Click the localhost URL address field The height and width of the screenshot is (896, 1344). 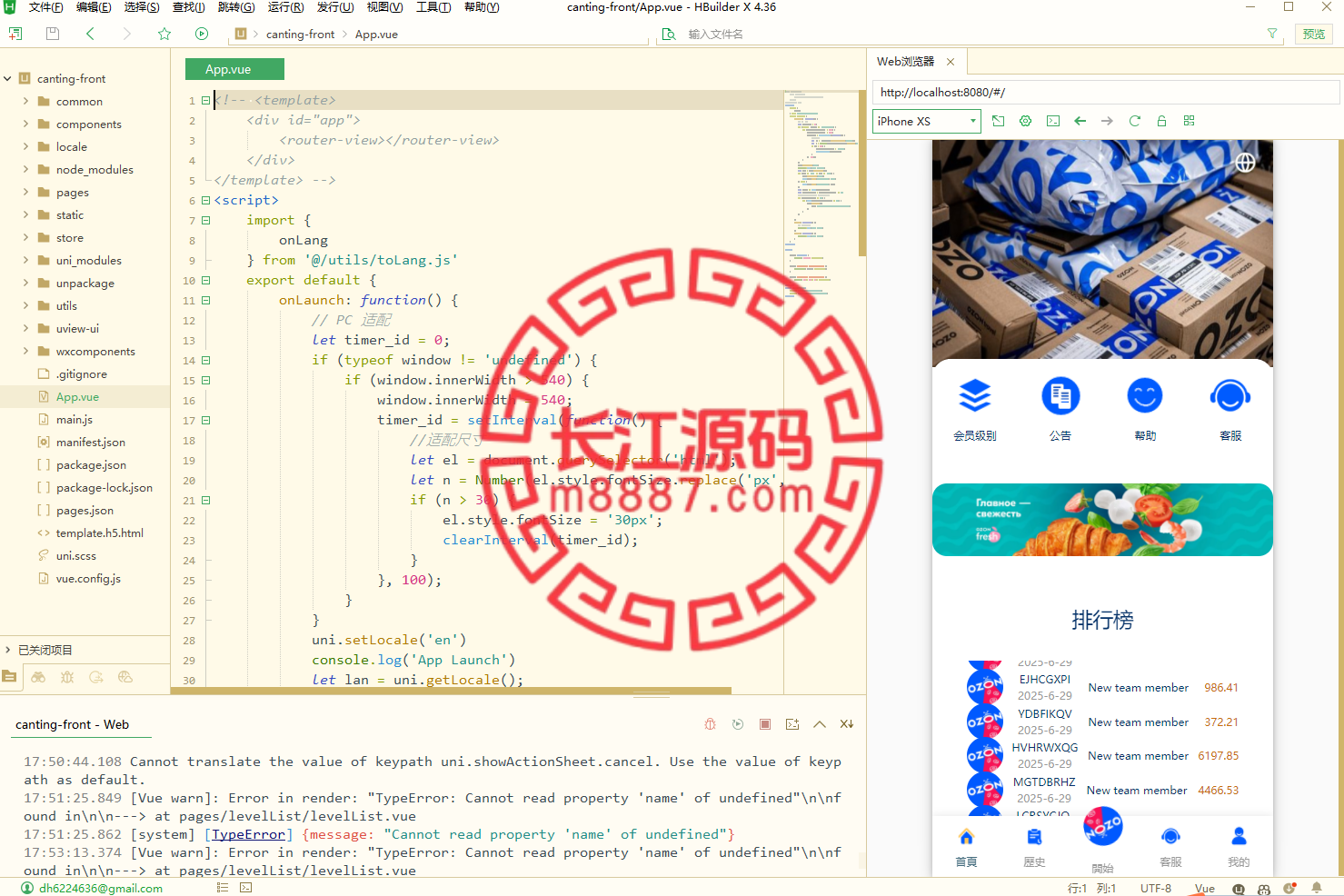[x=1106, y=92]
